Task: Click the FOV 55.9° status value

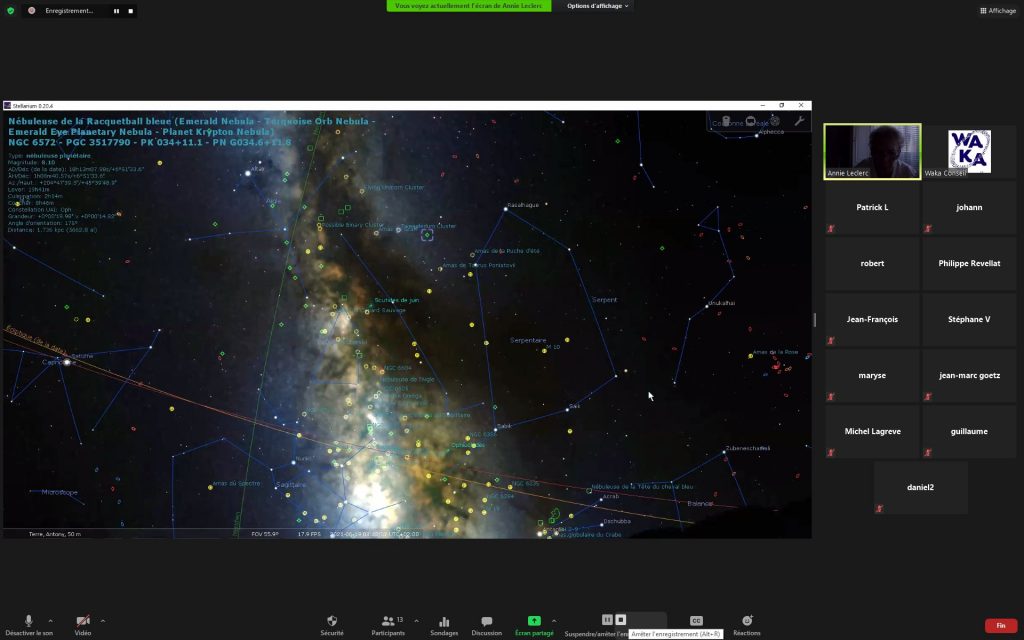Action: 265,534
